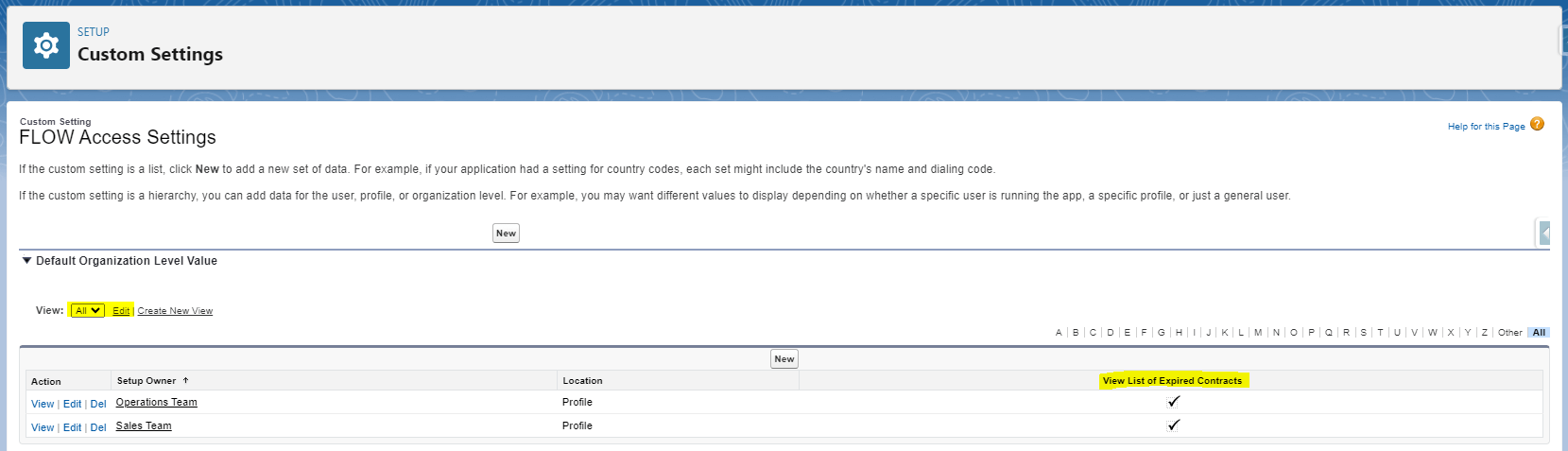
Task: Open the View dropdown set to All
Action: coord(88,311)
